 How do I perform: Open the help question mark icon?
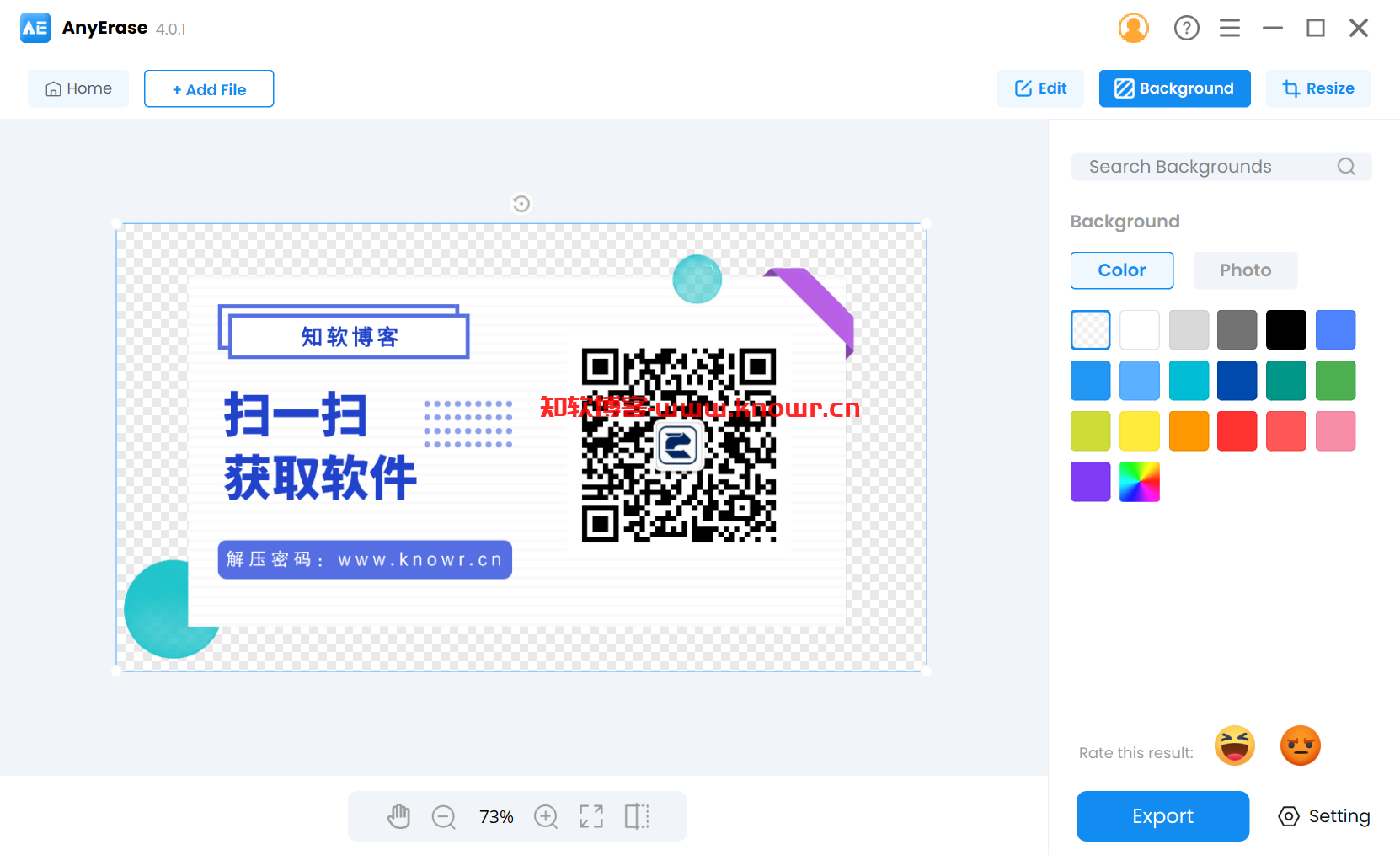pos(1186,28)
